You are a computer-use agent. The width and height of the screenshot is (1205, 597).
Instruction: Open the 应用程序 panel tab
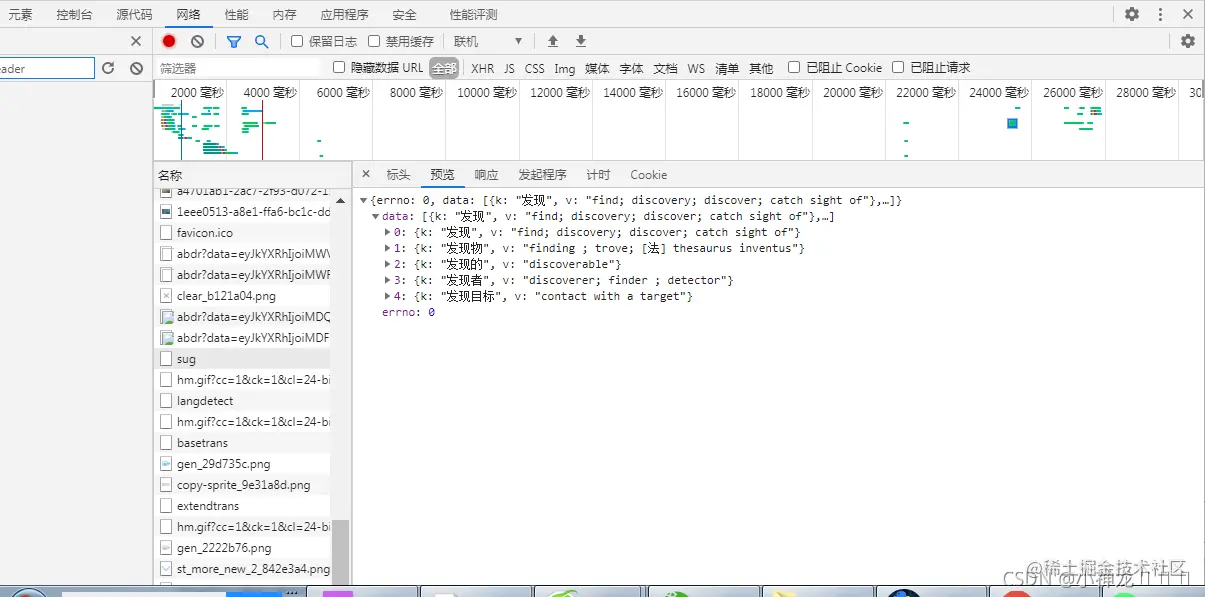tap(344, 14)
